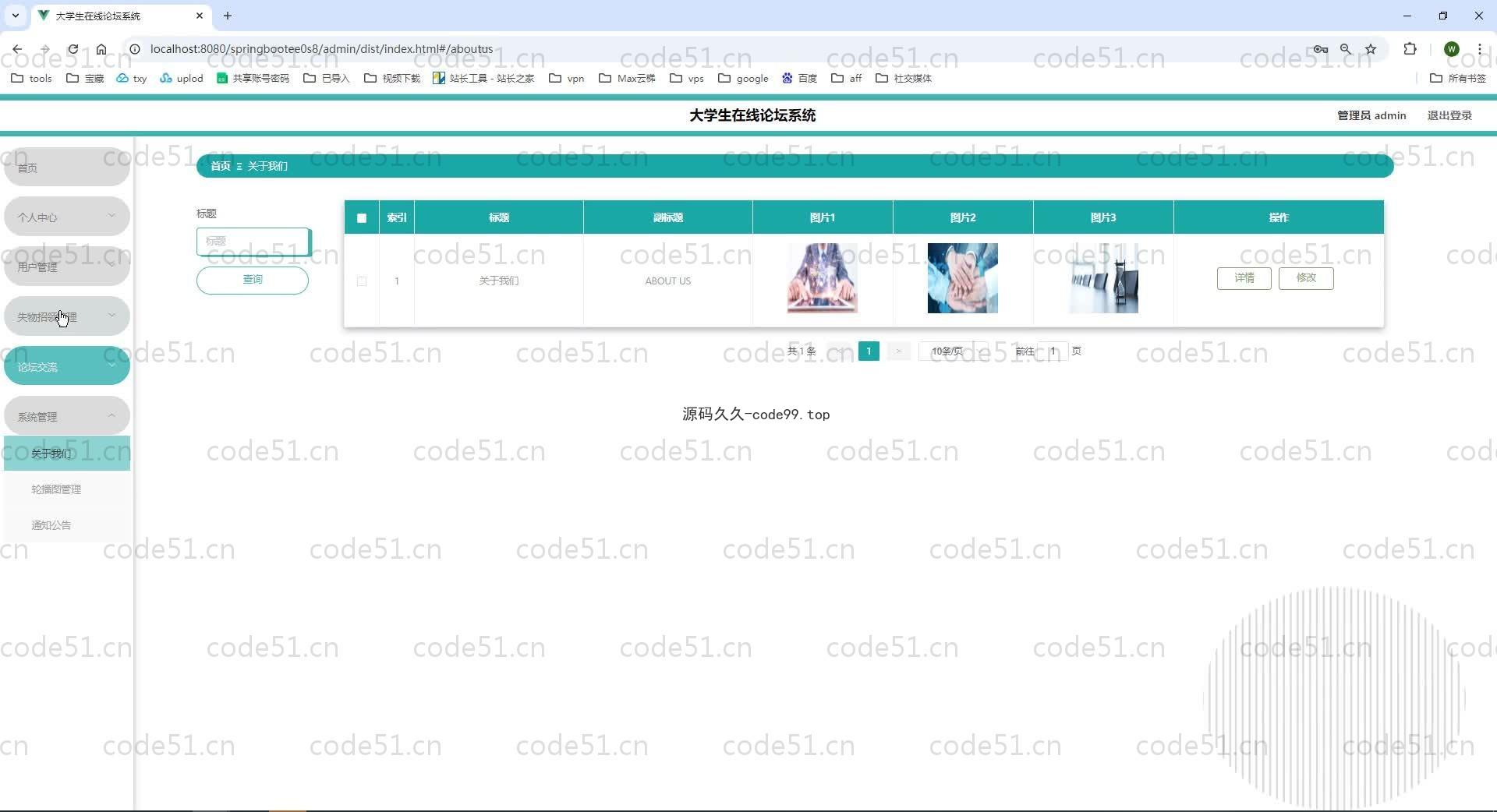Focus the 前往 page number field
Image resolution: width=1497 pixels, height=812 pixels.
[1053, 351]
